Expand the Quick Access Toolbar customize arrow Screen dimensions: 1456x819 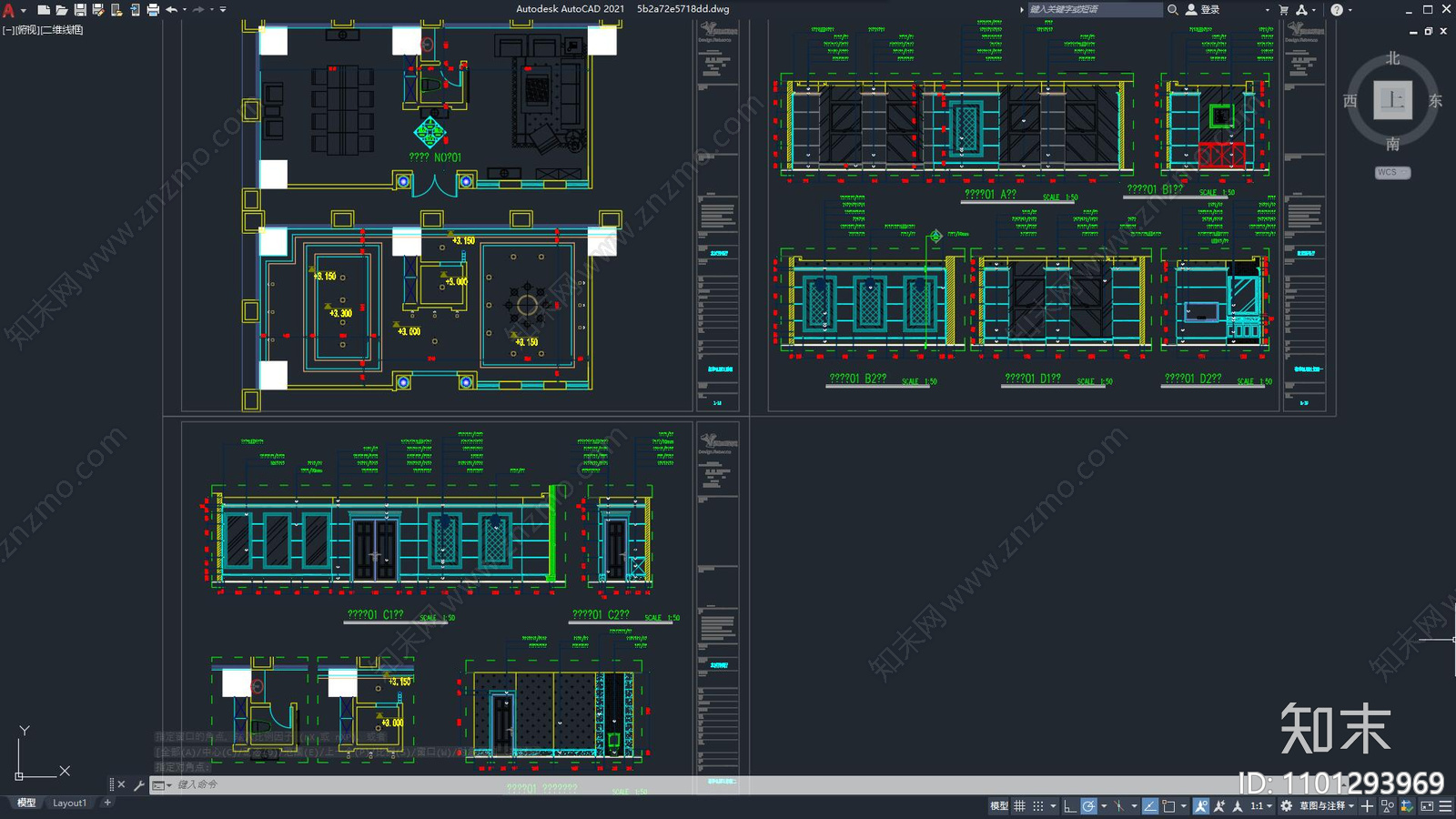[x=223, y=10]
